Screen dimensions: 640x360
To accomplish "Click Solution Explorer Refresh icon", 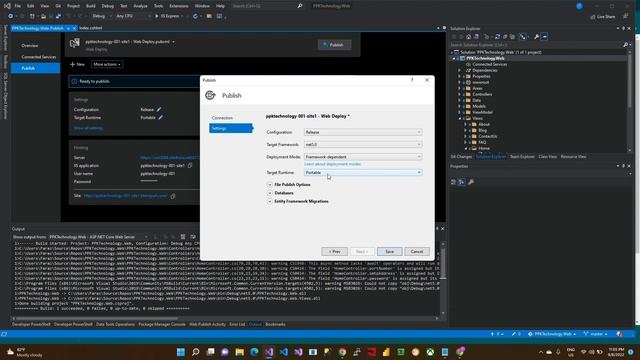I will [x=498, y=37].
